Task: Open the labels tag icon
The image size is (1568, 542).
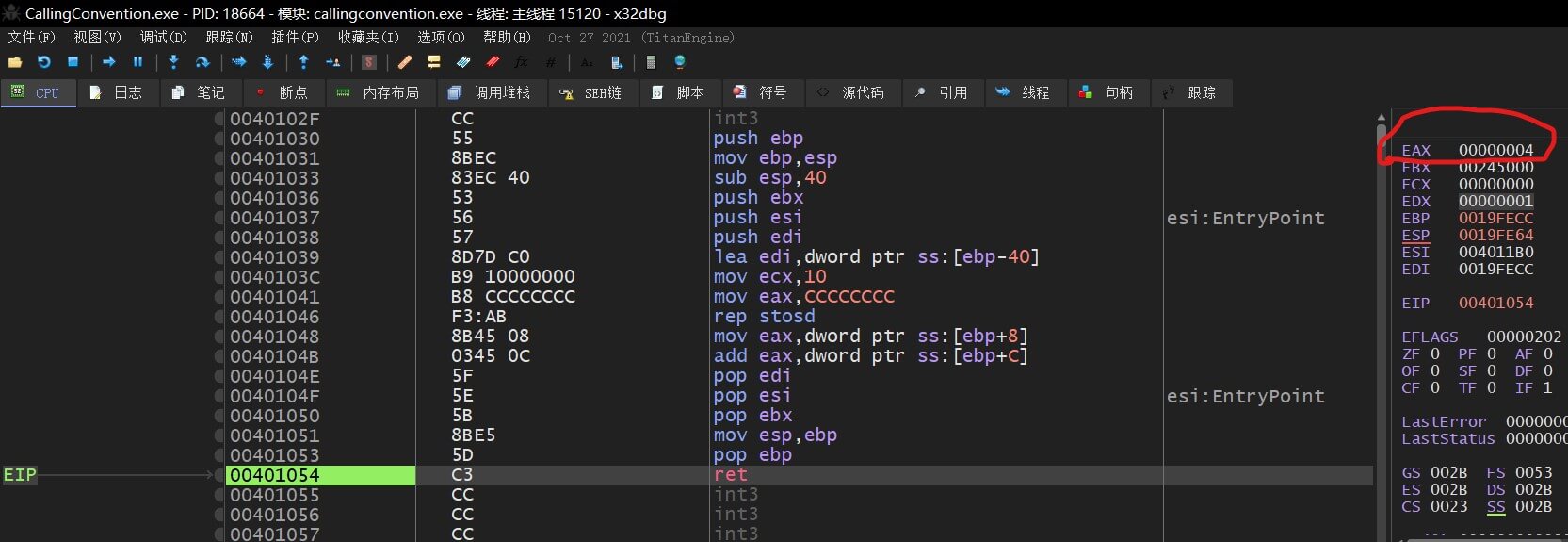Action: [x=463, y=62]
